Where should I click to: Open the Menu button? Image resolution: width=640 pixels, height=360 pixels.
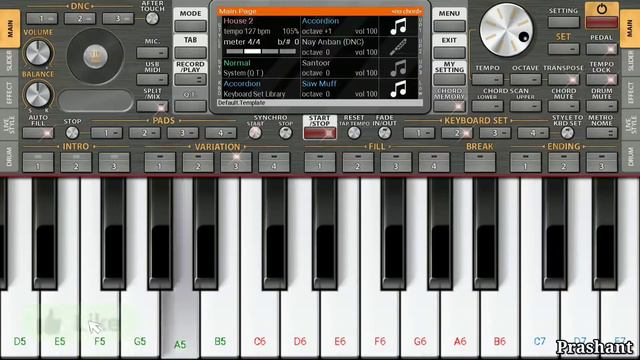(449, 26)
